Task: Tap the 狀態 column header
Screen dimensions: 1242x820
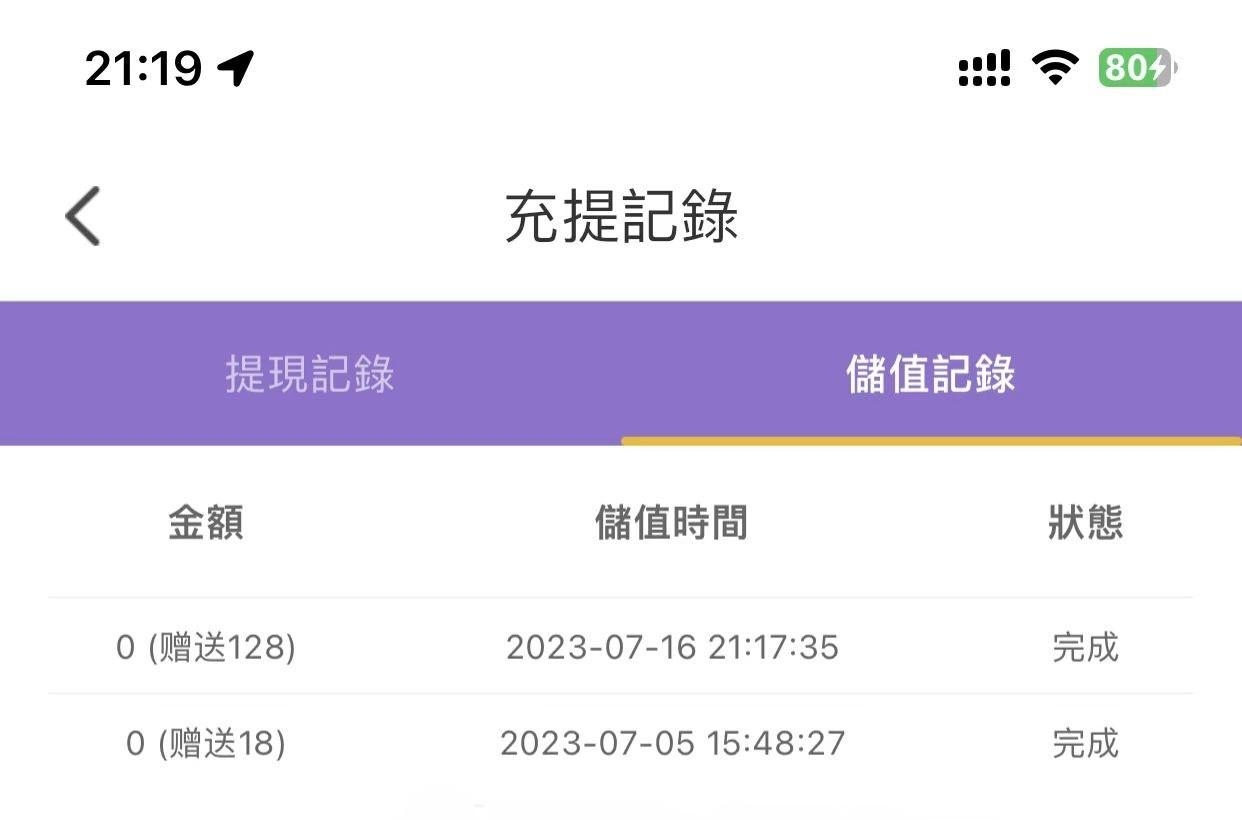Action: coord(1085,522)
